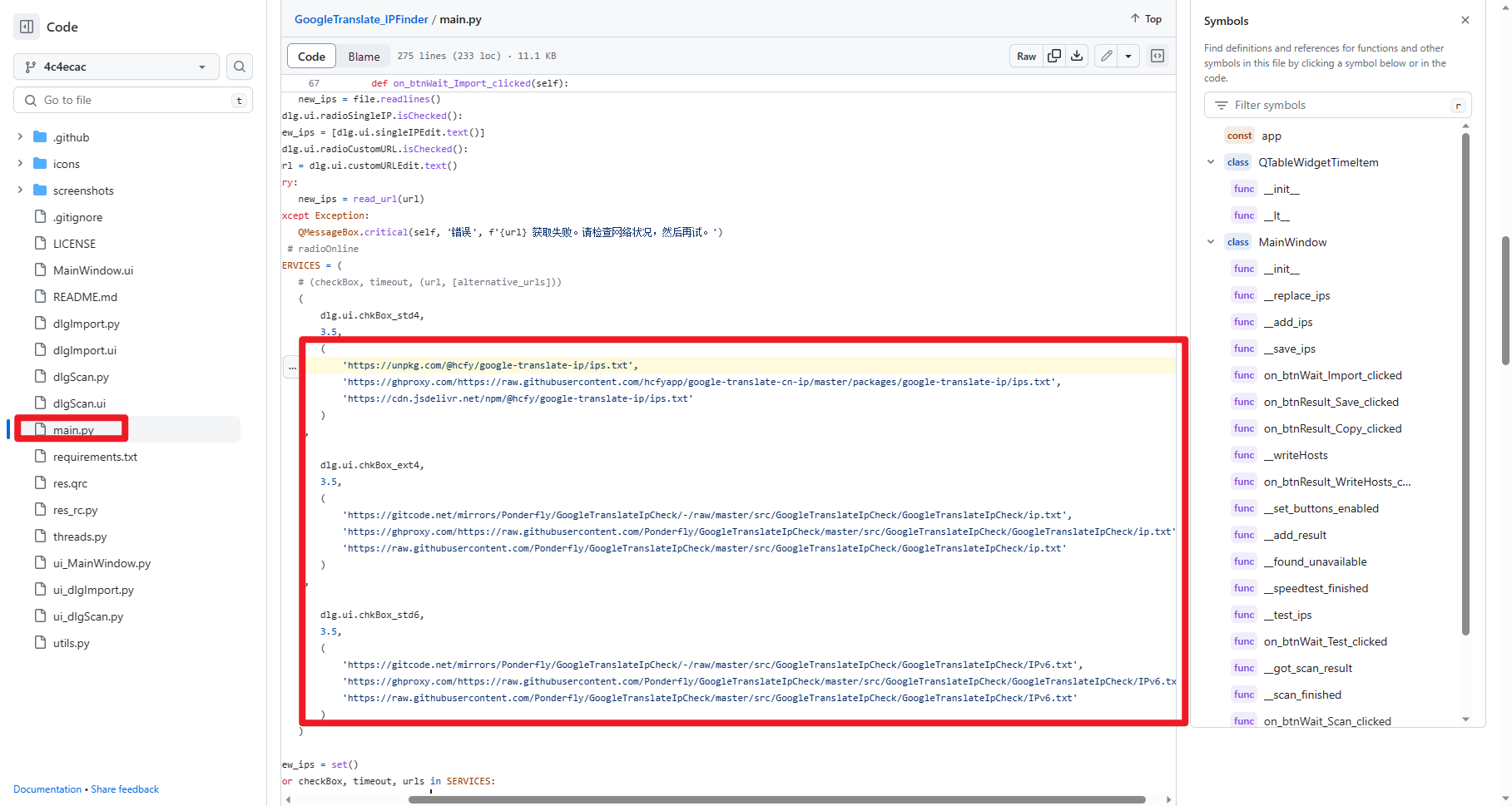Open the Raw file view

(1026, 56)
